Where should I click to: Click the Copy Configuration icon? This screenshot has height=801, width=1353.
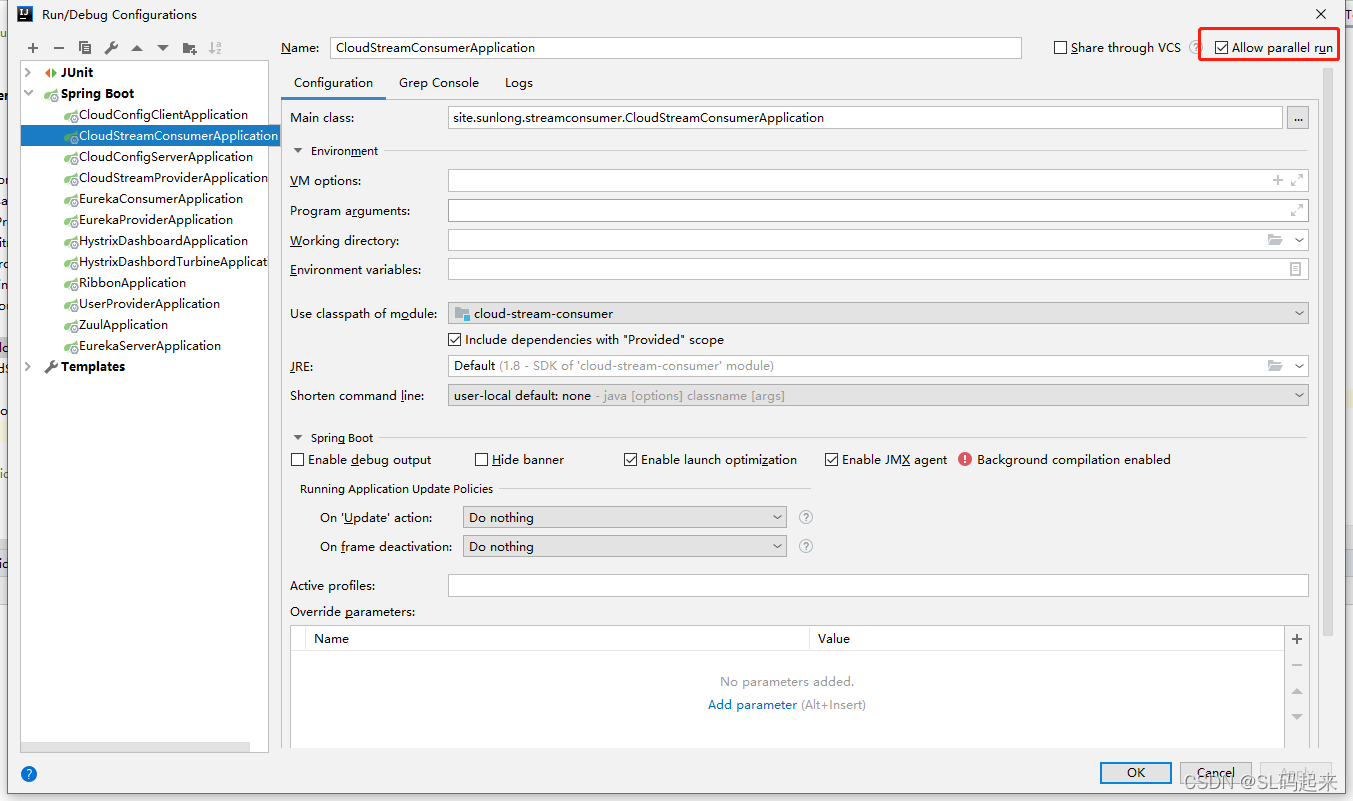[85, 48]
